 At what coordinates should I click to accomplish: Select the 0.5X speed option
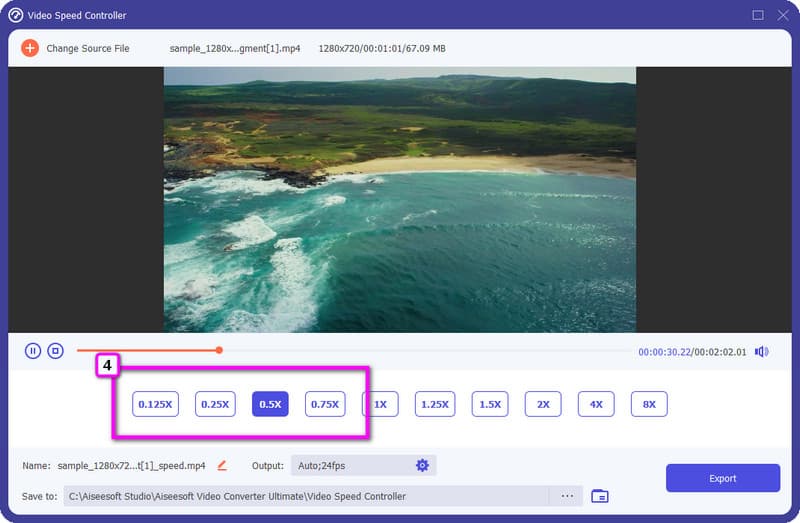[270, 404]
